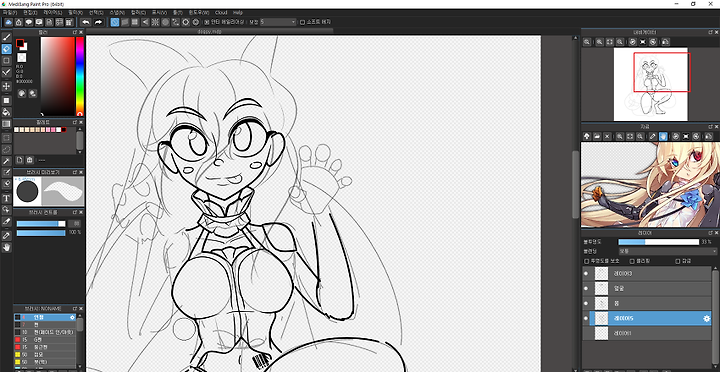This screenshot has width=720, height=372.
Task: Undock the Layer panel via float icon
Action: [x=710, y=233]
